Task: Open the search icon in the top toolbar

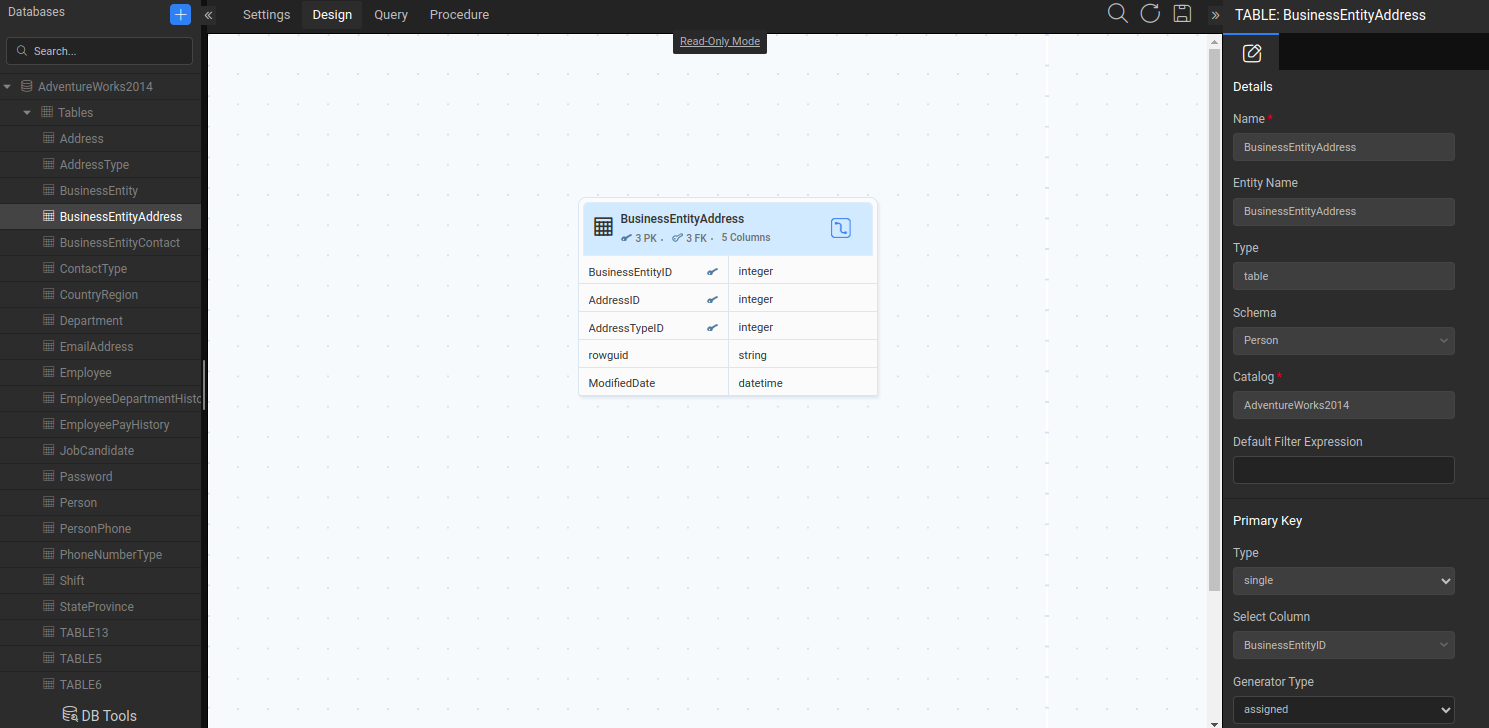Action: pos(1117,14)
